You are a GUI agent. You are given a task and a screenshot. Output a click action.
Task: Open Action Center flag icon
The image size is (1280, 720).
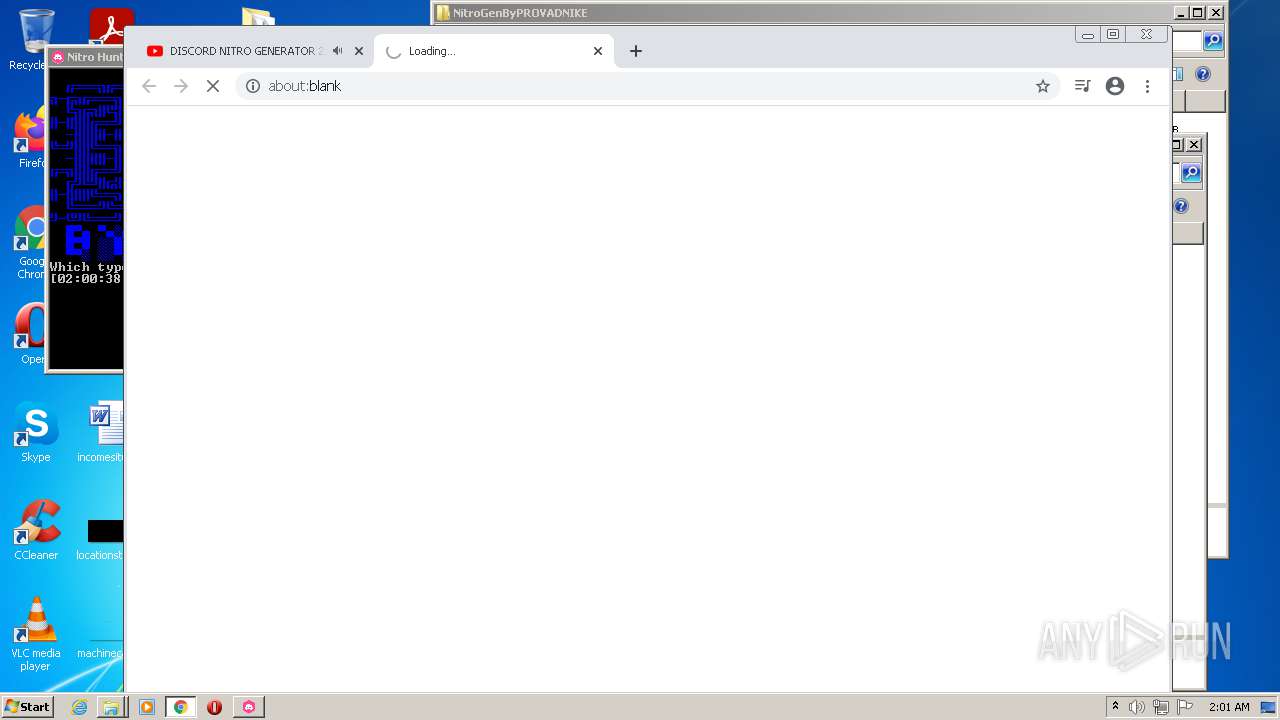click(x=1185, y=707)
